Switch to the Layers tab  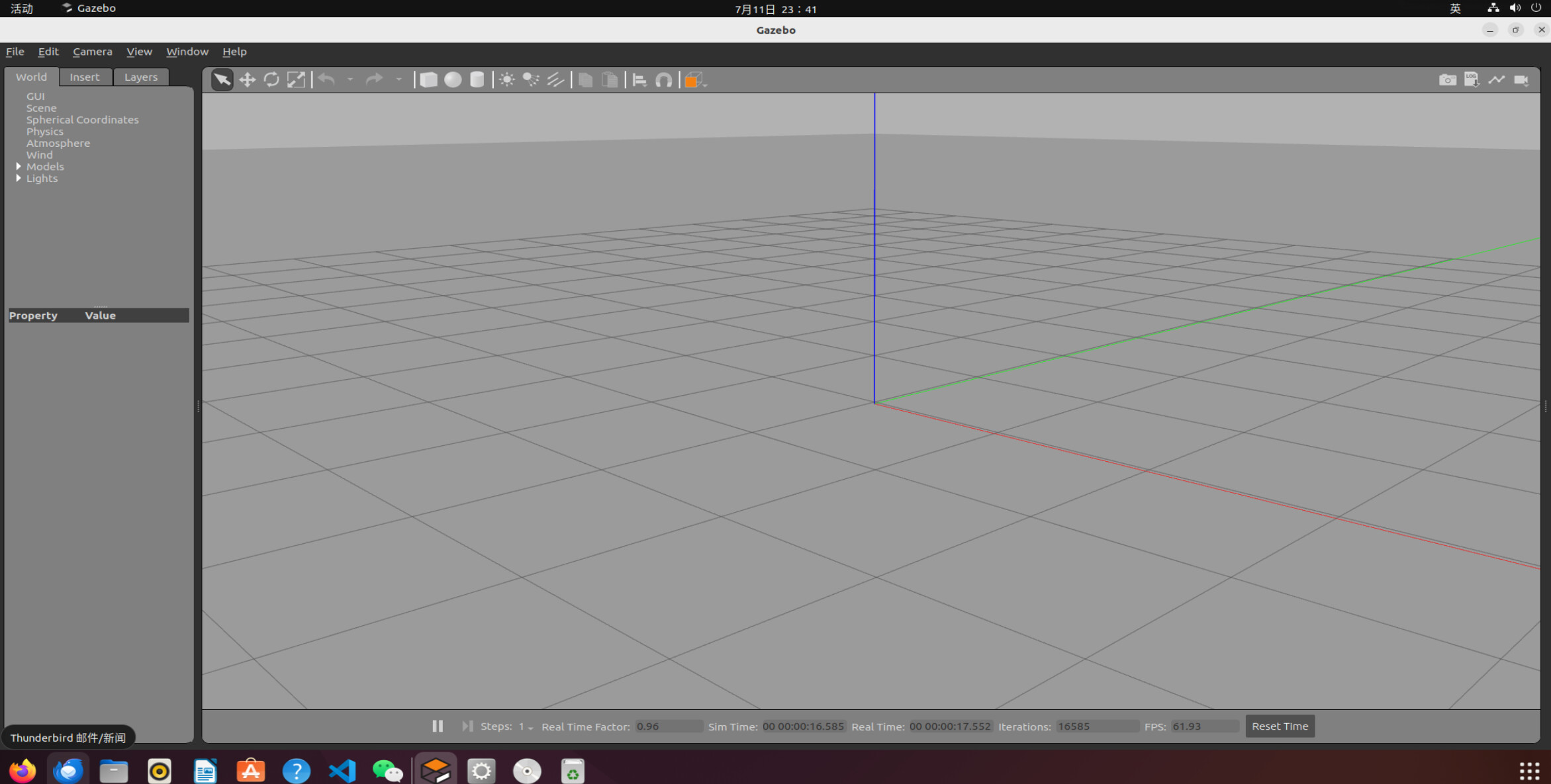[x=141, y=77]
